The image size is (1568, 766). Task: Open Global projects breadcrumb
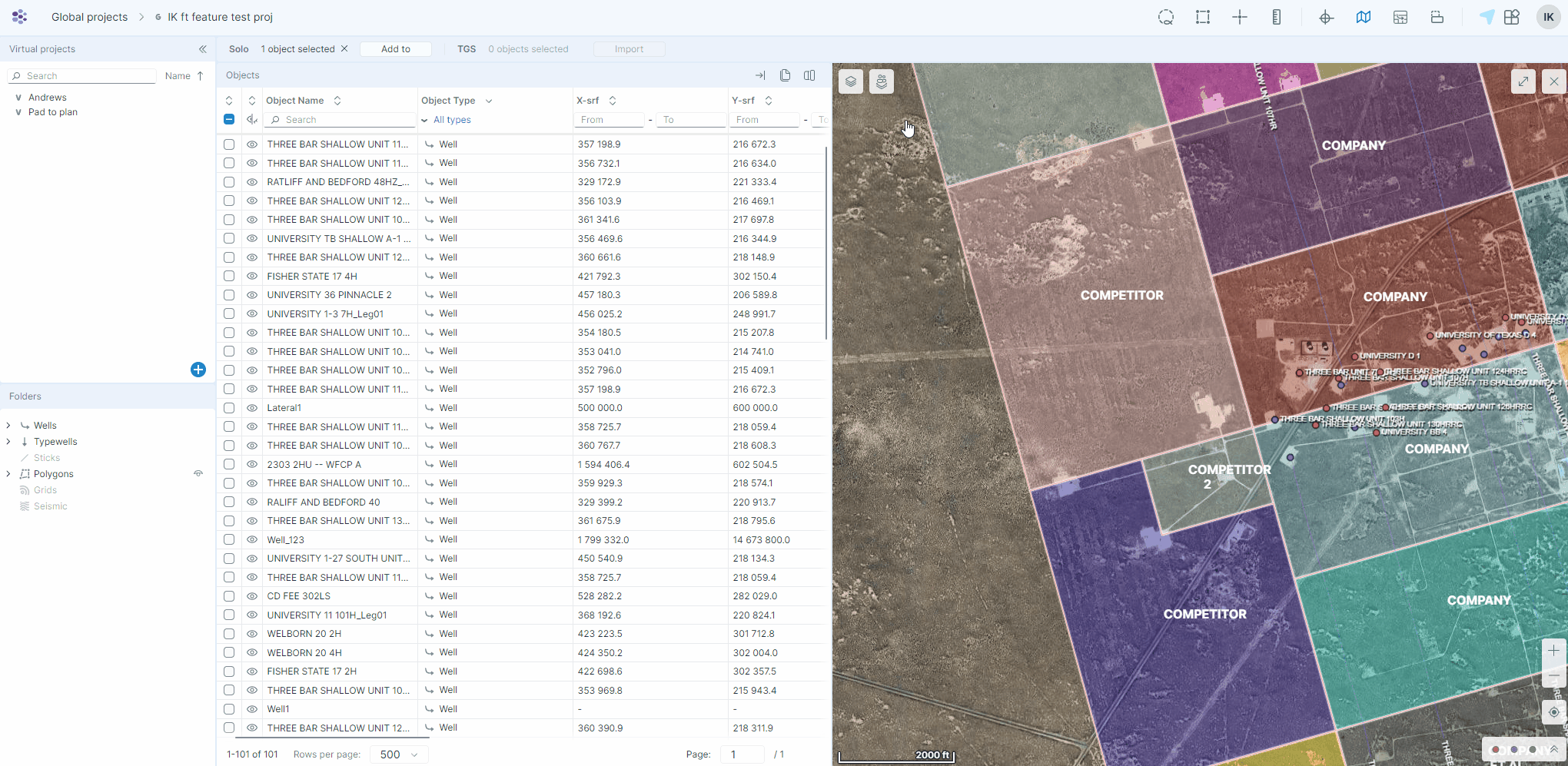(x=89, y=17)
